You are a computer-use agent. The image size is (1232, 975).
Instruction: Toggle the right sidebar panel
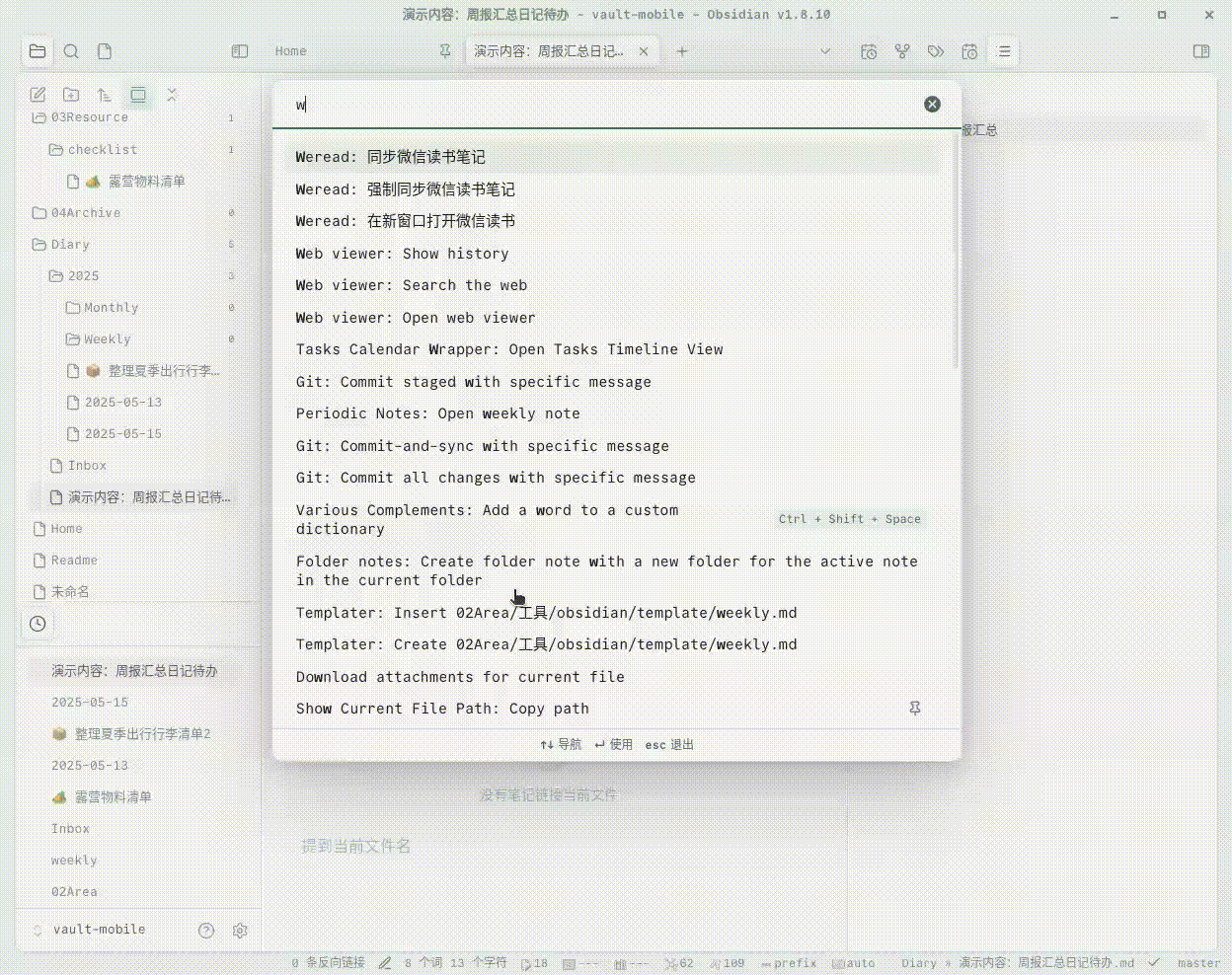pos(1201,51)
